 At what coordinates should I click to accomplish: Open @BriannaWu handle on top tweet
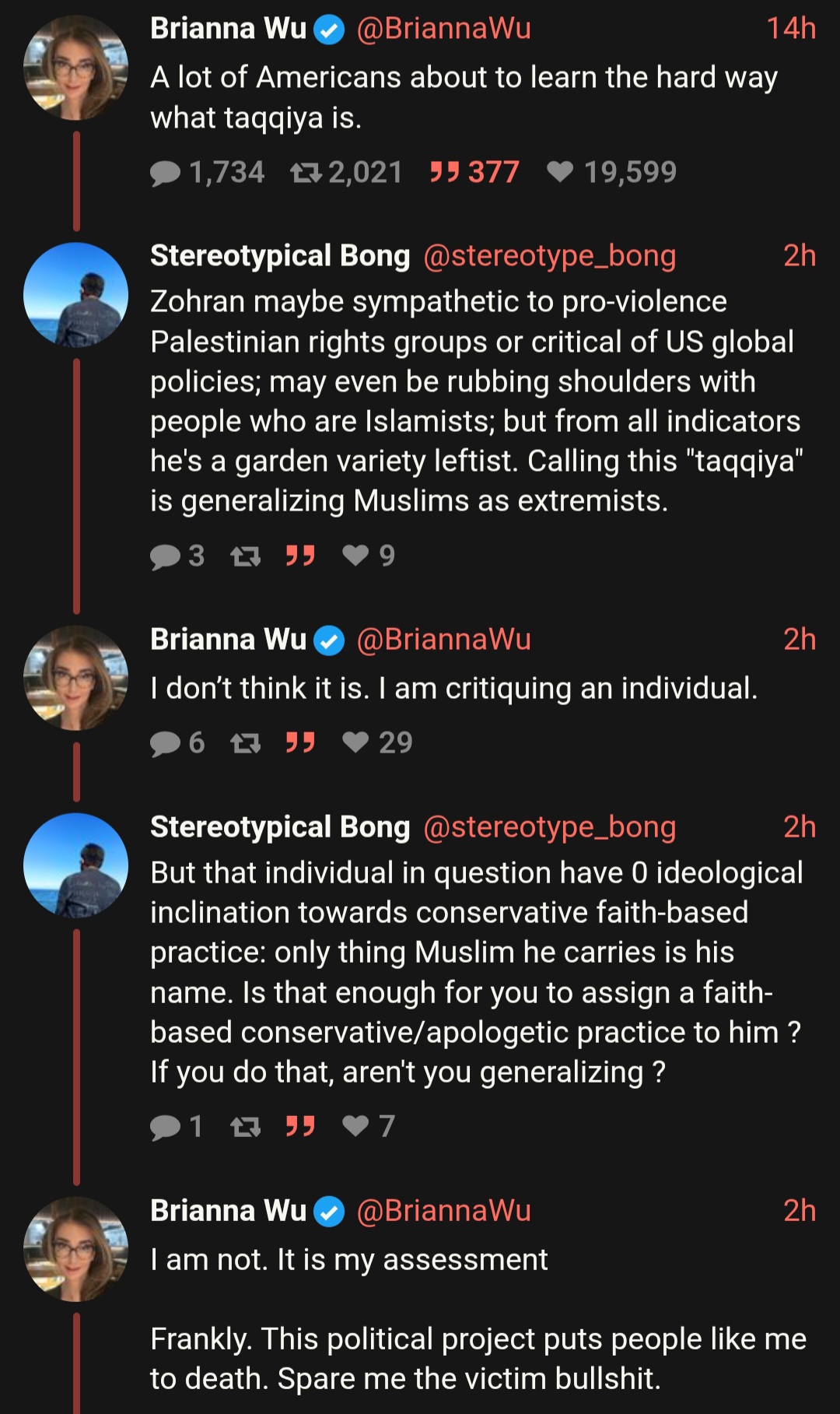443,29
